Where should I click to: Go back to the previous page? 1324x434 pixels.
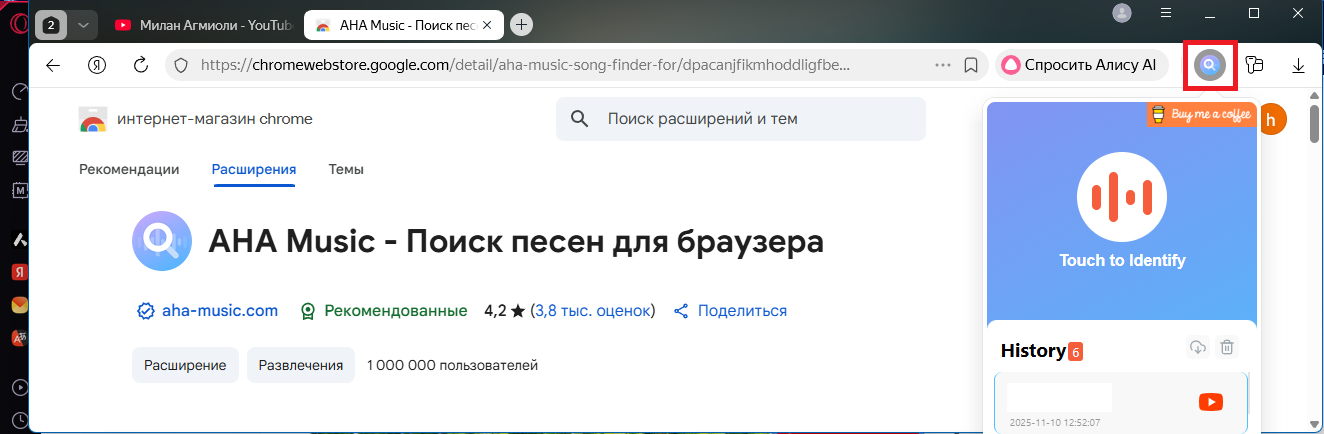tap(53, 65)
